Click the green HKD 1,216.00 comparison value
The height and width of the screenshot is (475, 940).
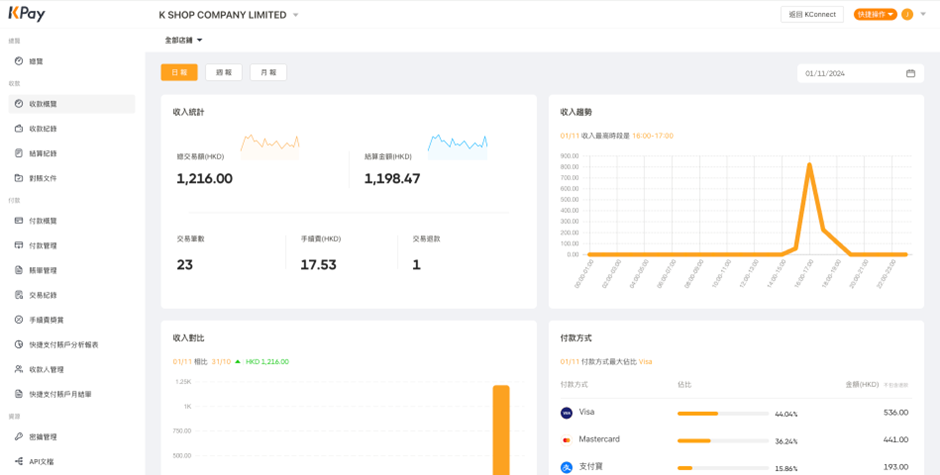click(x=267, y=362)
